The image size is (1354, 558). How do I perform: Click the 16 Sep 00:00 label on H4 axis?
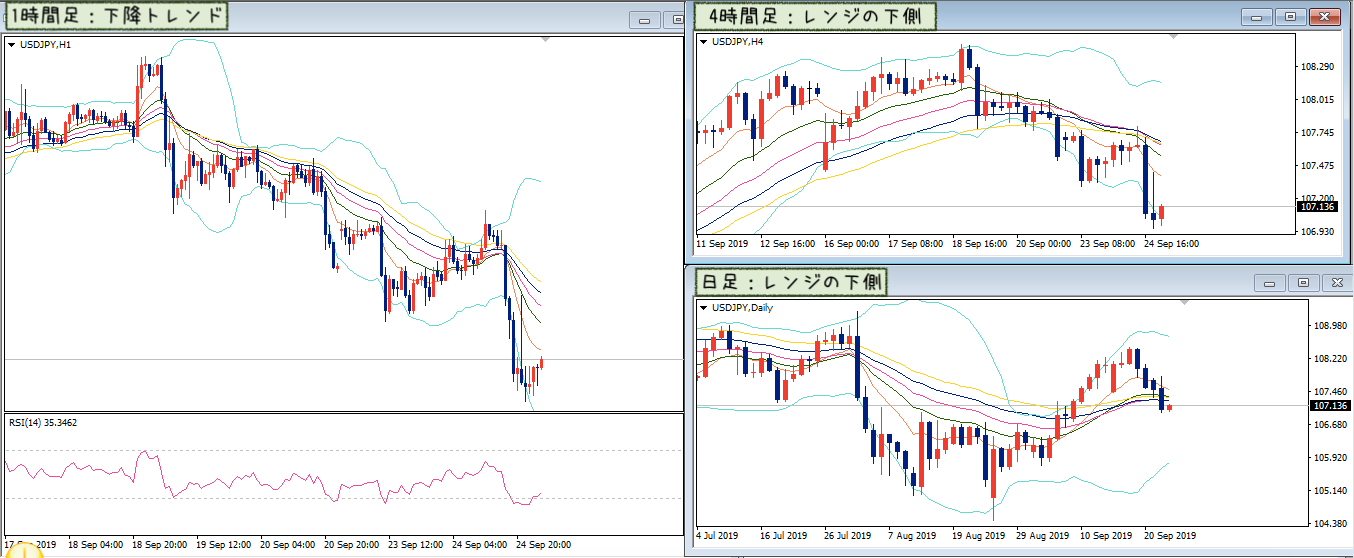(851, 244)
